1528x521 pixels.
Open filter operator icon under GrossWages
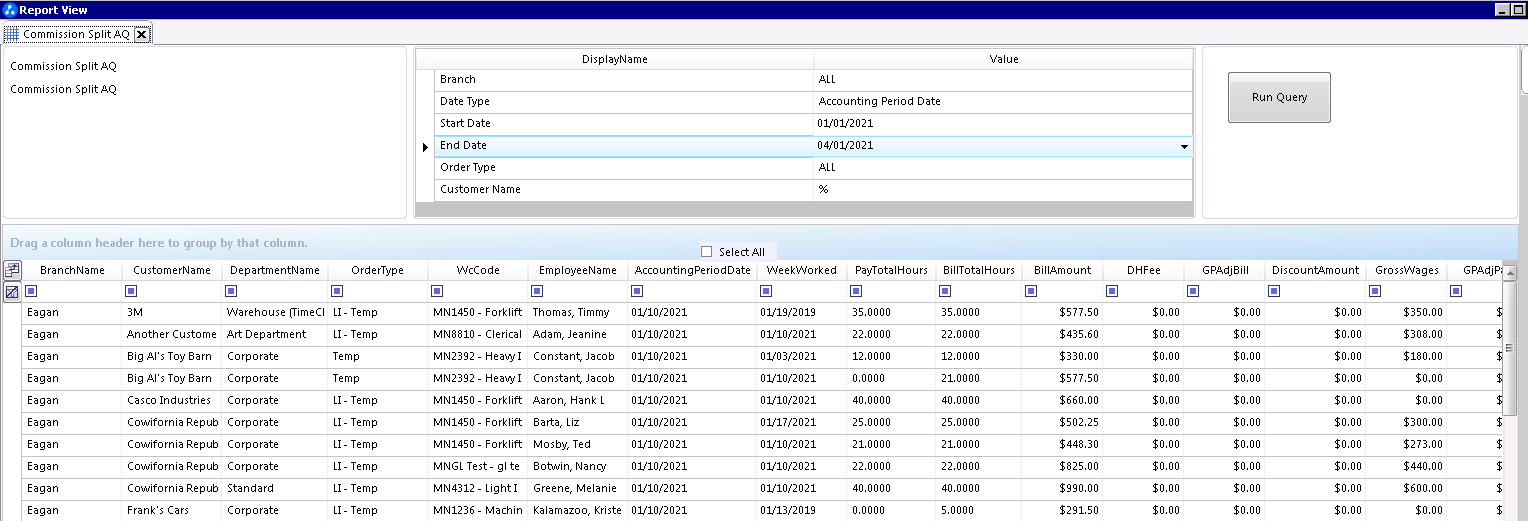[x=1375, y=292]
